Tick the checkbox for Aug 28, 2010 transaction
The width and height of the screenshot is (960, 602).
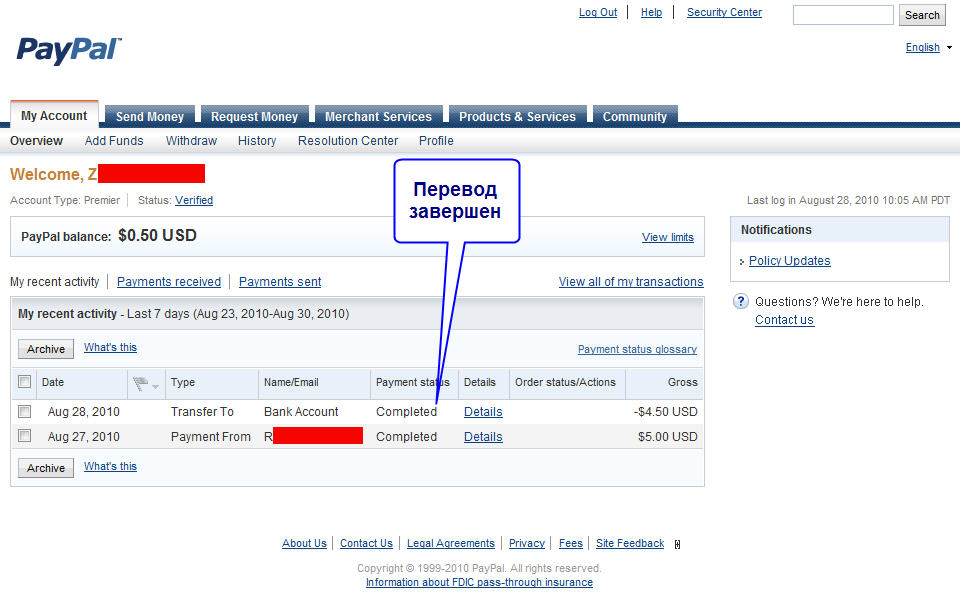pos(24,411)
